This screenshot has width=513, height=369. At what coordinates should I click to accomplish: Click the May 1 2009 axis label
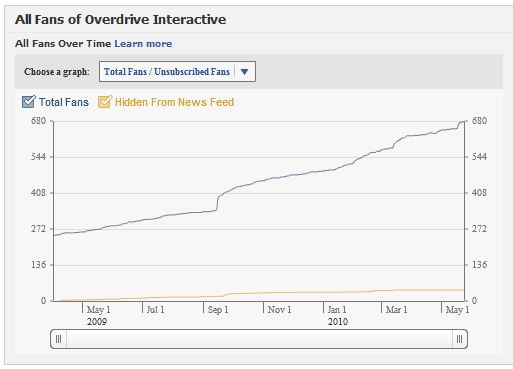point(98,315)
